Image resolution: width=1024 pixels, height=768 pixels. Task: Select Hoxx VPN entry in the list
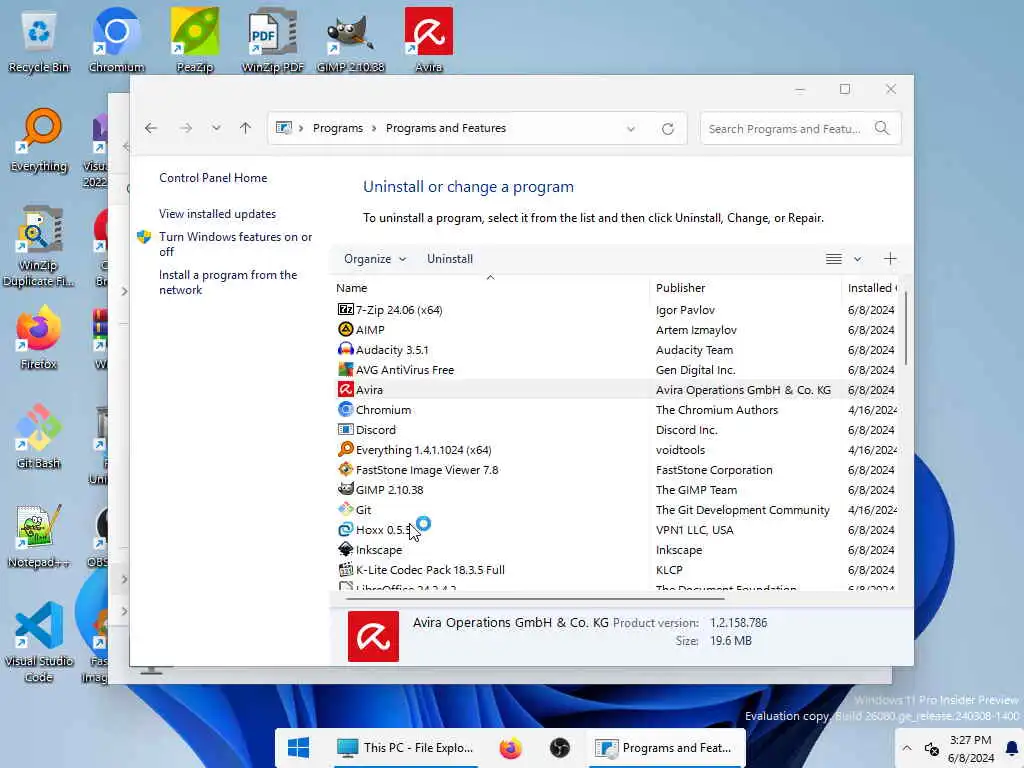pyautogui.click(x=614, y=530)
